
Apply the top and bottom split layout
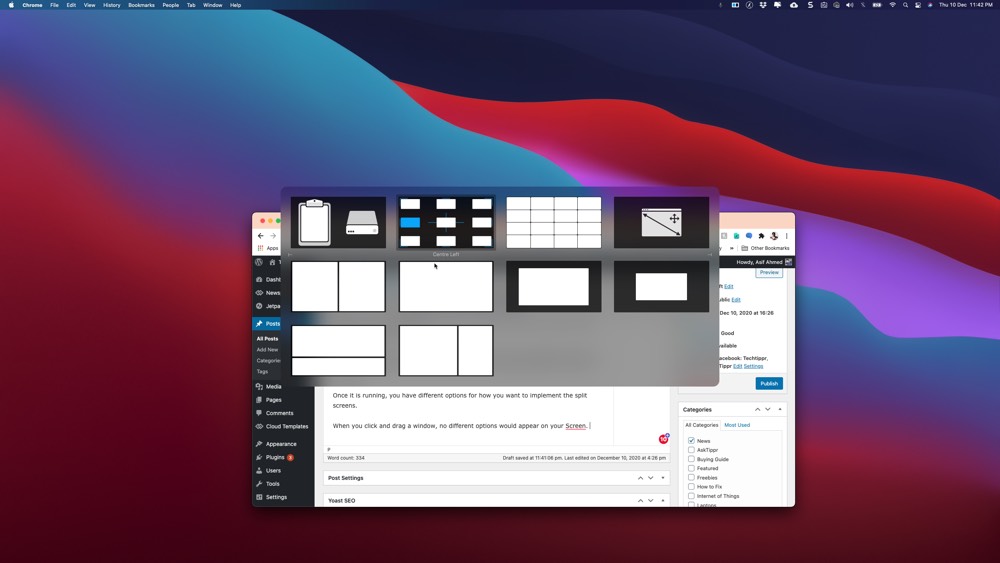[x=338, y=350]
